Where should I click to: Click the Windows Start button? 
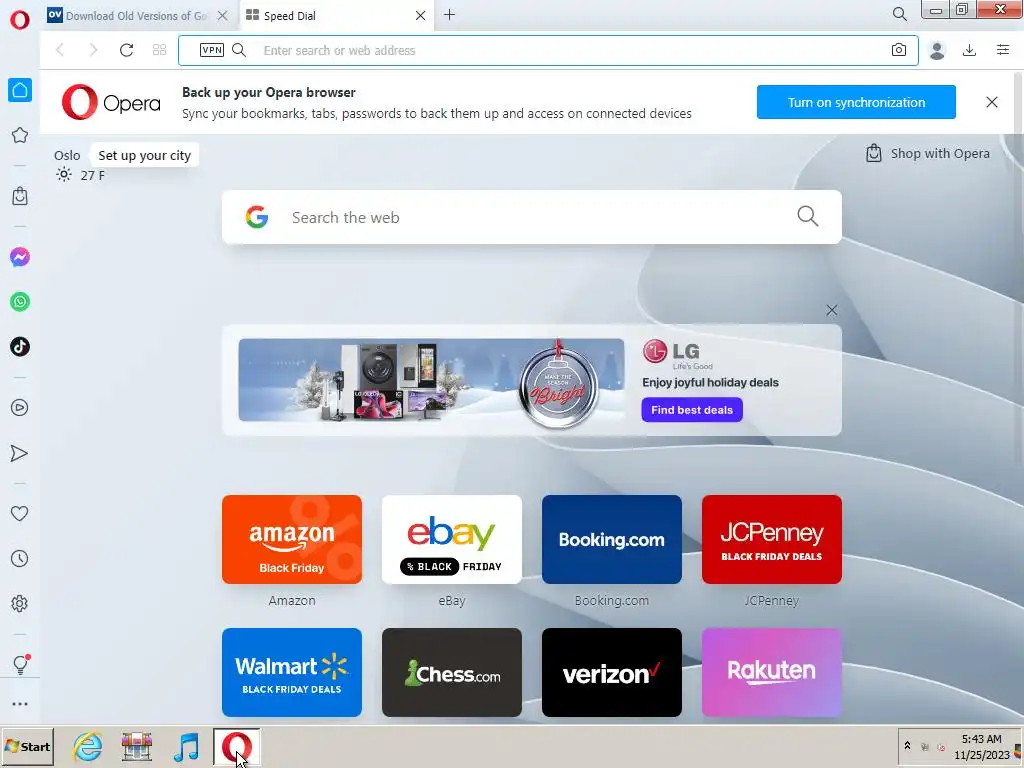coord(27,746)
